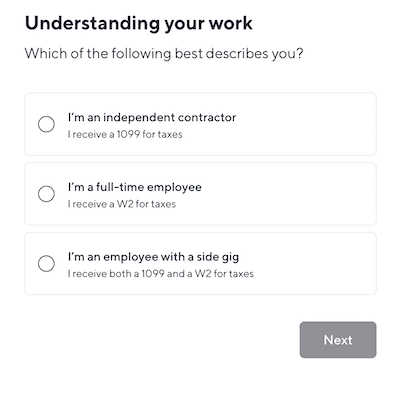This screenshot has height=396, width=400.
Task: Click the word "employee" in the full-time option
Action: pyautogui.click(x=174, y=188)
